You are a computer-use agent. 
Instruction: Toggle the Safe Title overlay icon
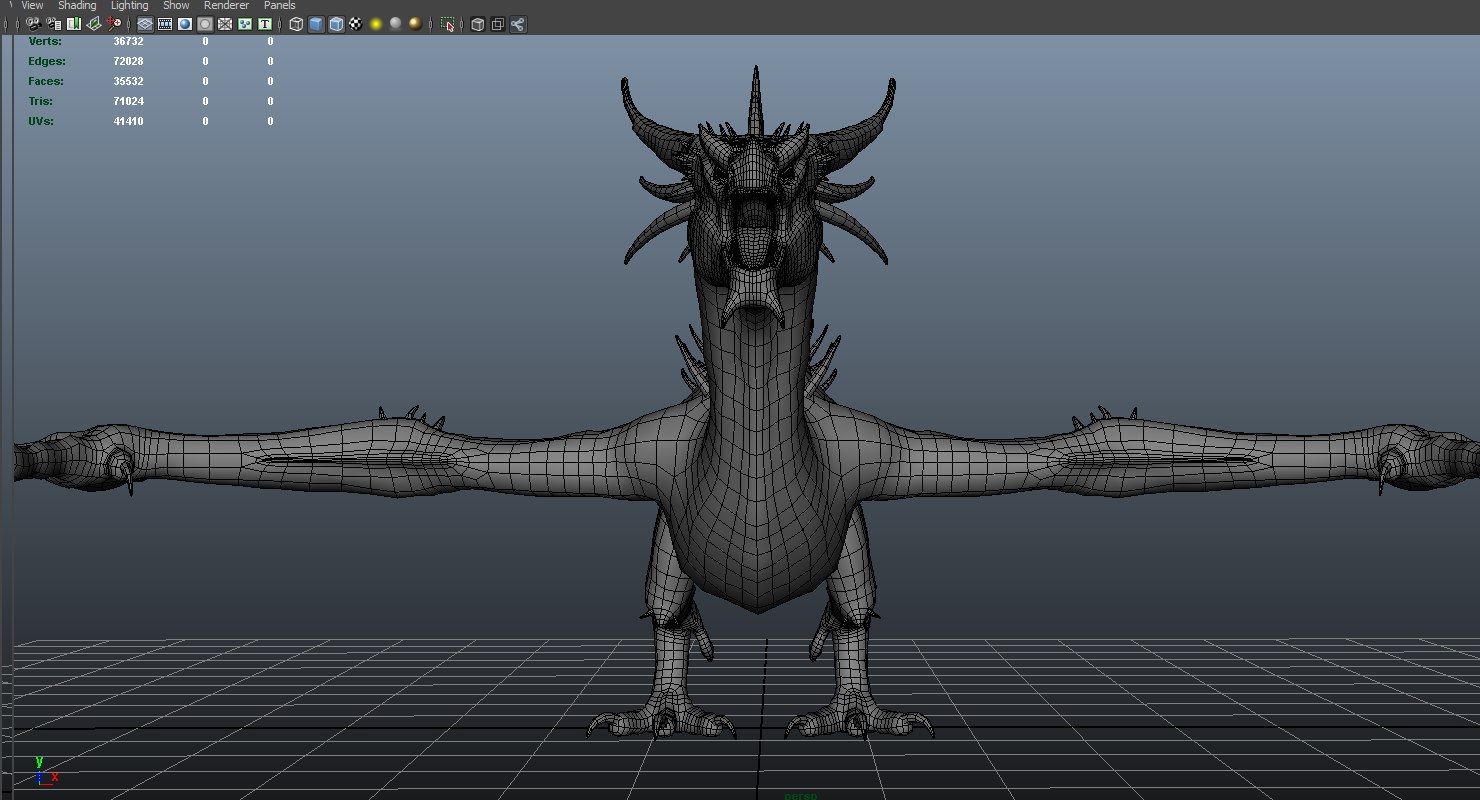pos(265,24)
